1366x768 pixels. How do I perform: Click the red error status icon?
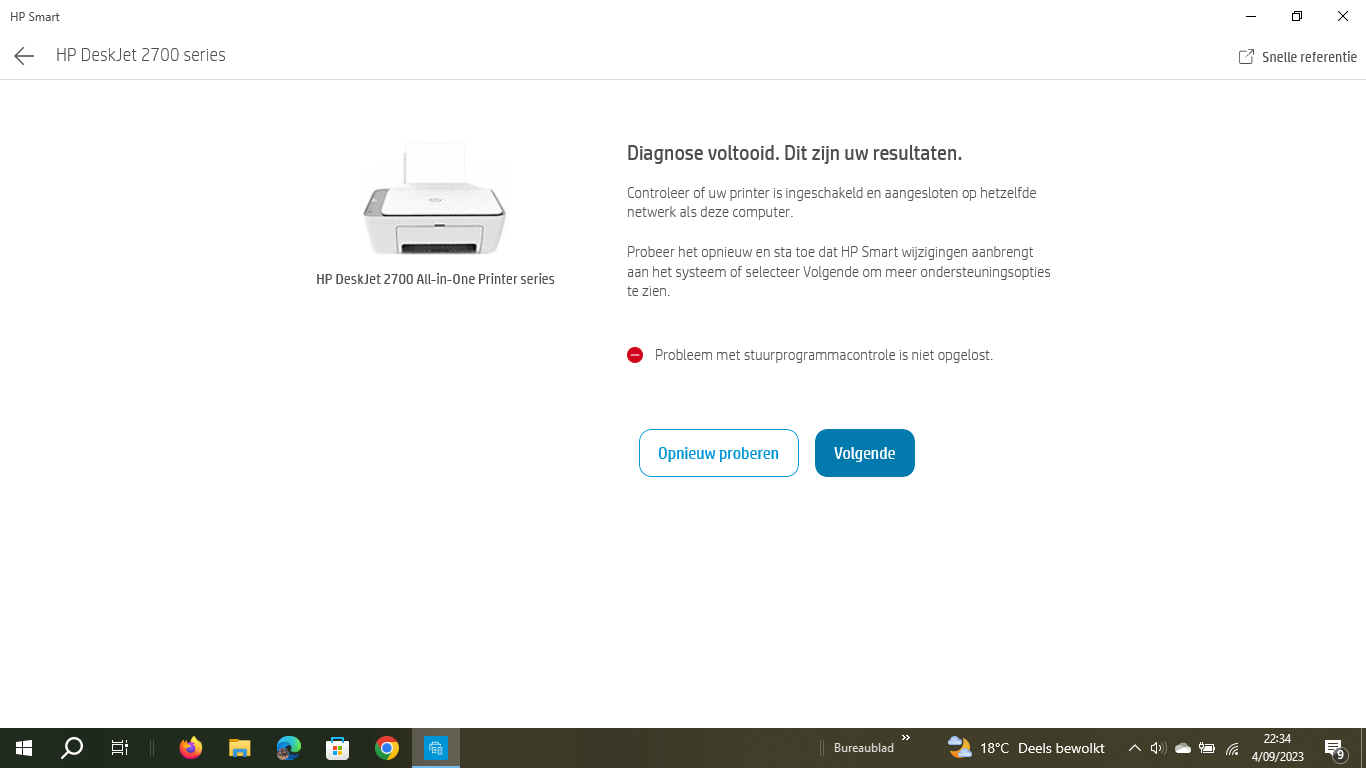635,355
